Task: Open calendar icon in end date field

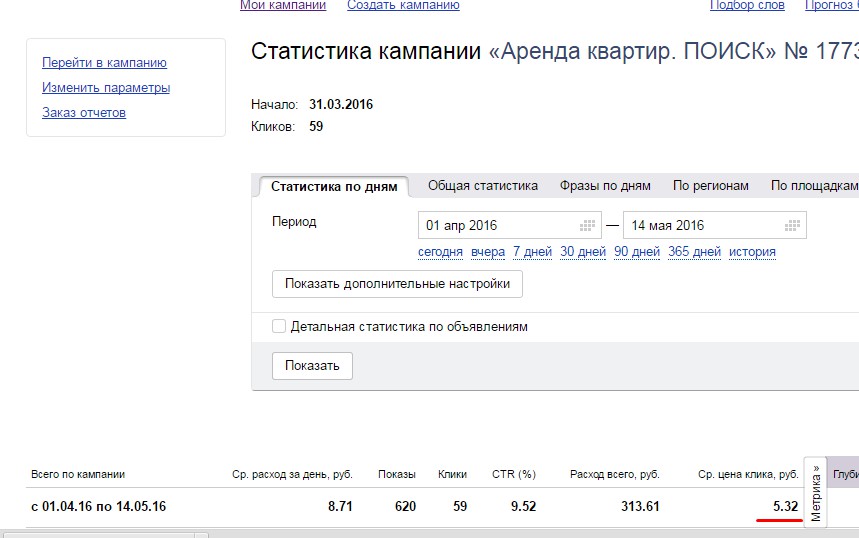Action: [792, 226]
